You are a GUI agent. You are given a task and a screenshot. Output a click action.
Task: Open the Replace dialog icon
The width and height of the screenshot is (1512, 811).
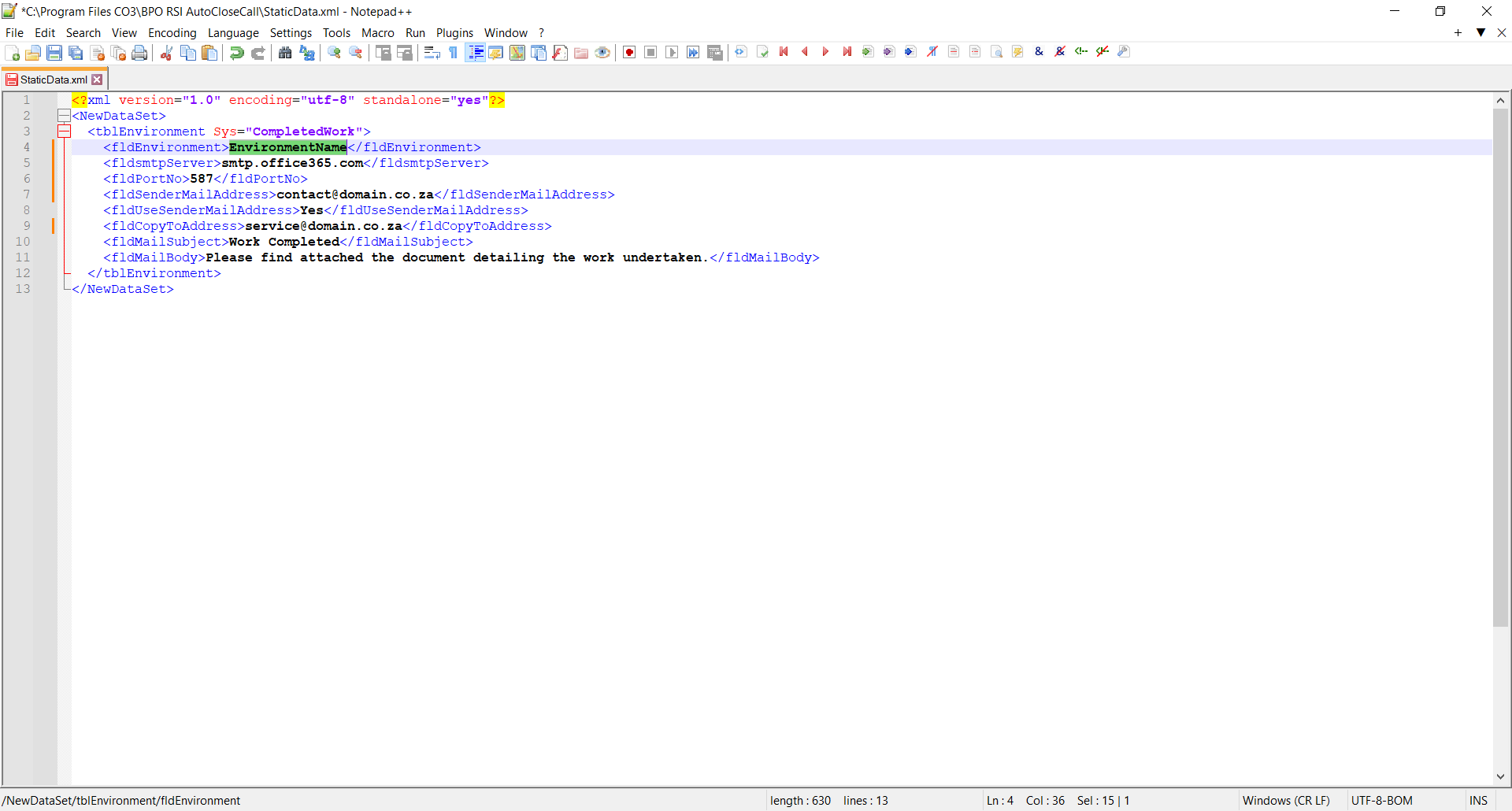pyautogui.click(x=306, y=53)
